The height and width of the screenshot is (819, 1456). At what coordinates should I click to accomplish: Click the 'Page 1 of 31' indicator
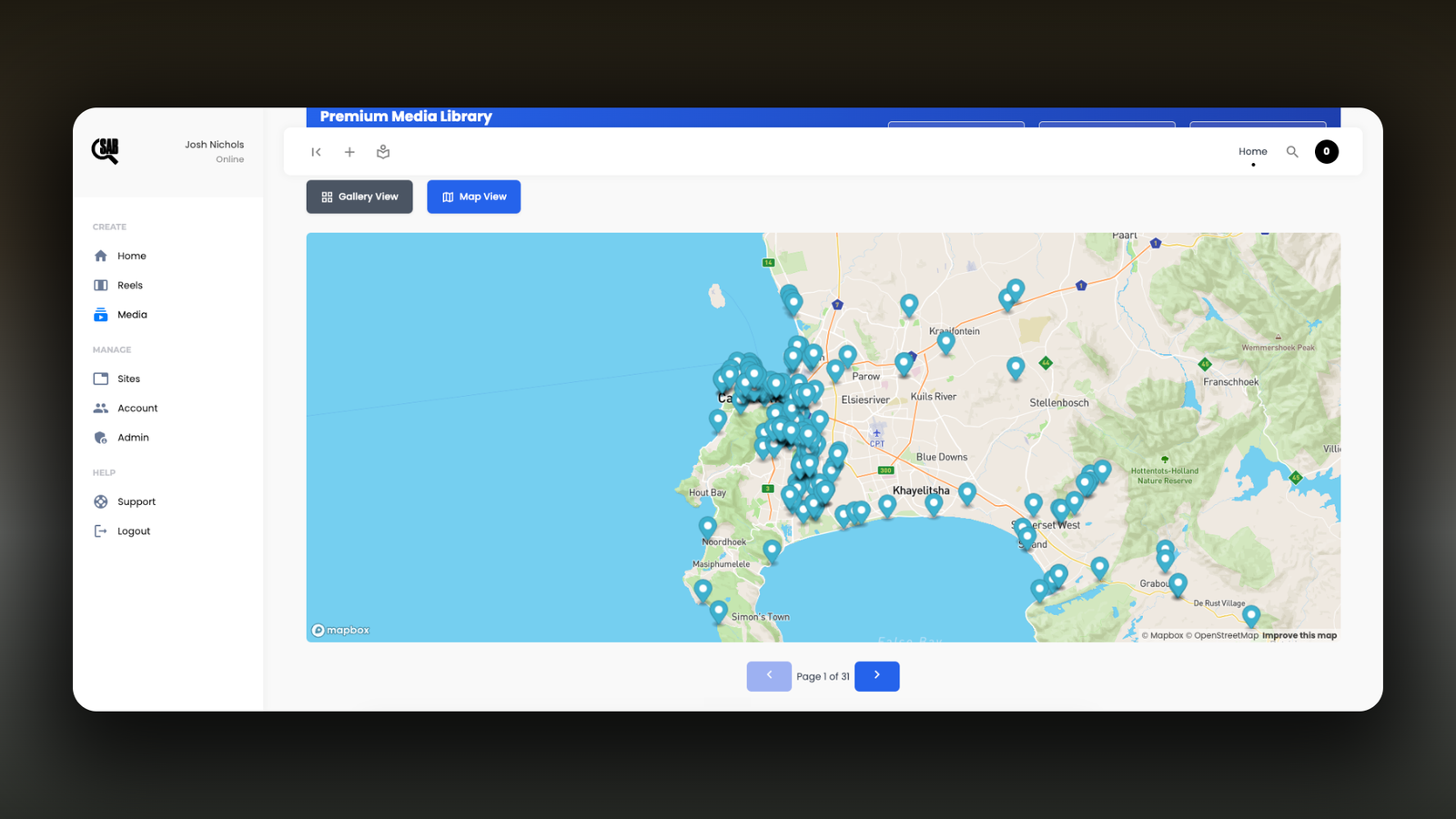coord(823,676)
